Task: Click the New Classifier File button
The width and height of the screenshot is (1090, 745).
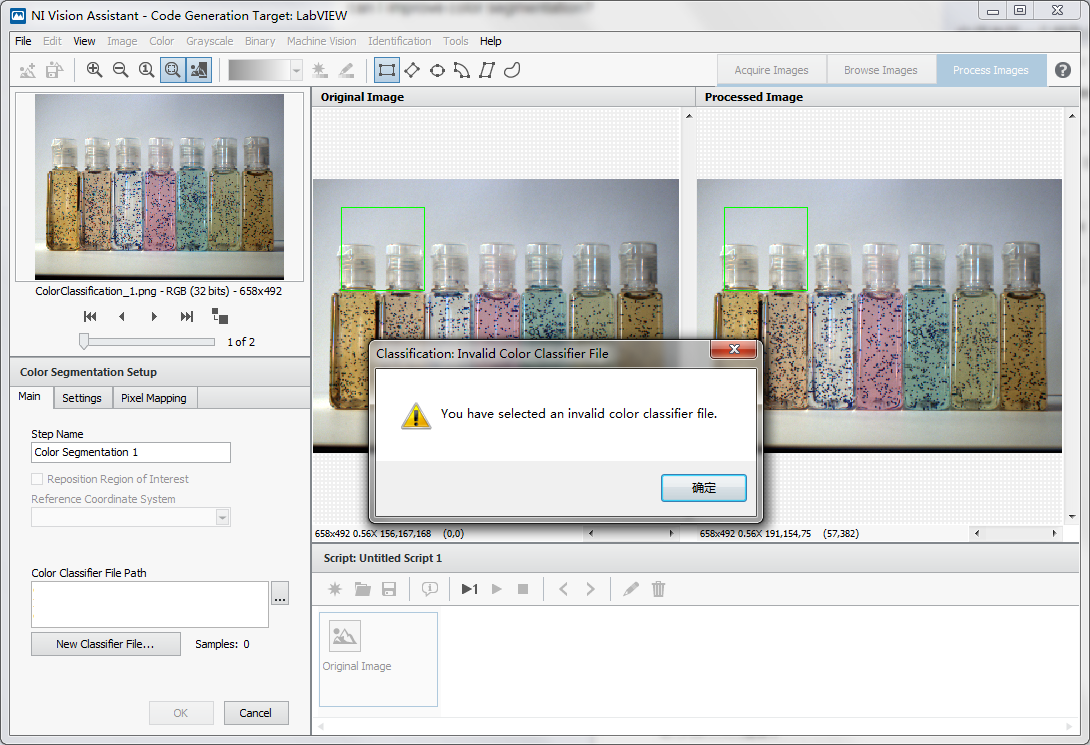Action: click(105, 644)
